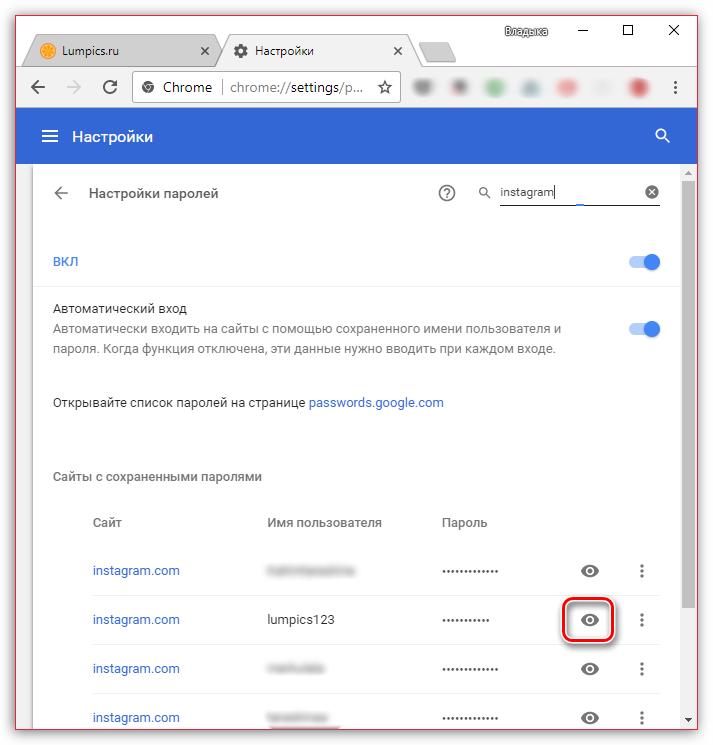Image resolution: width=713 pixels, height=745 pixels.
Task: Close the Lumpics.ru tab
Action: pos(205,51)
